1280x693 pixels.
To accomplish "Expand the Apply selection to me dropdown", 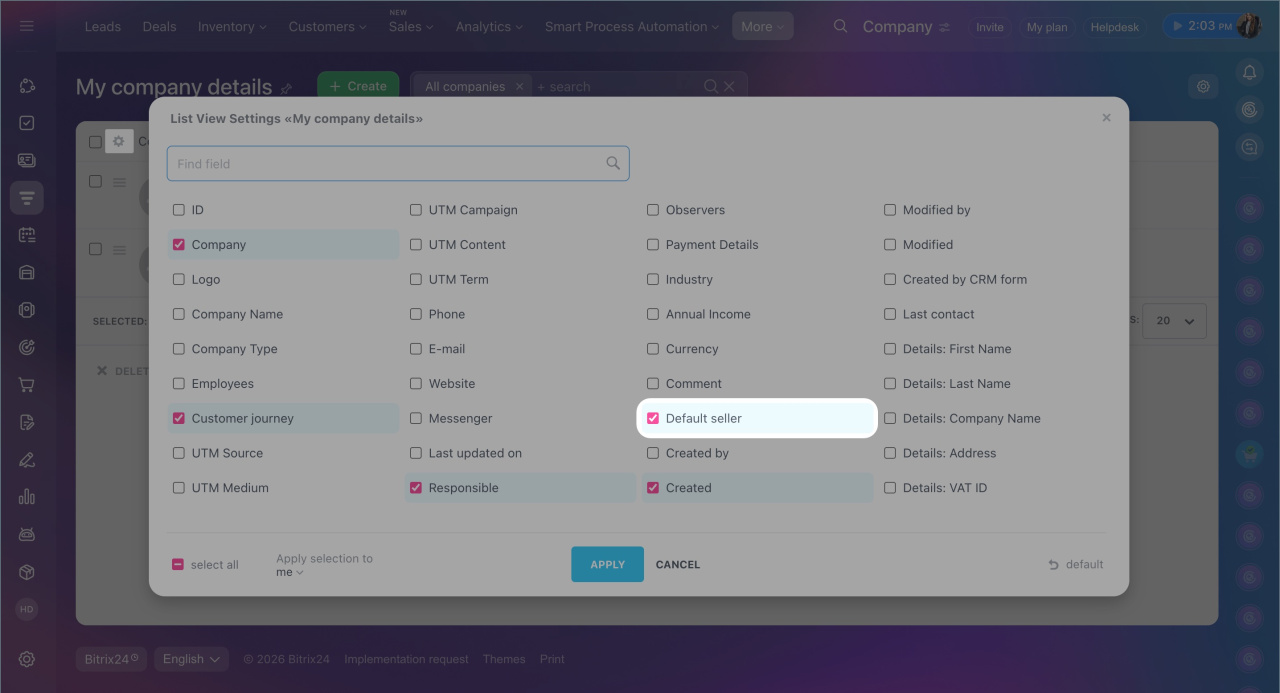I will 289,573.
